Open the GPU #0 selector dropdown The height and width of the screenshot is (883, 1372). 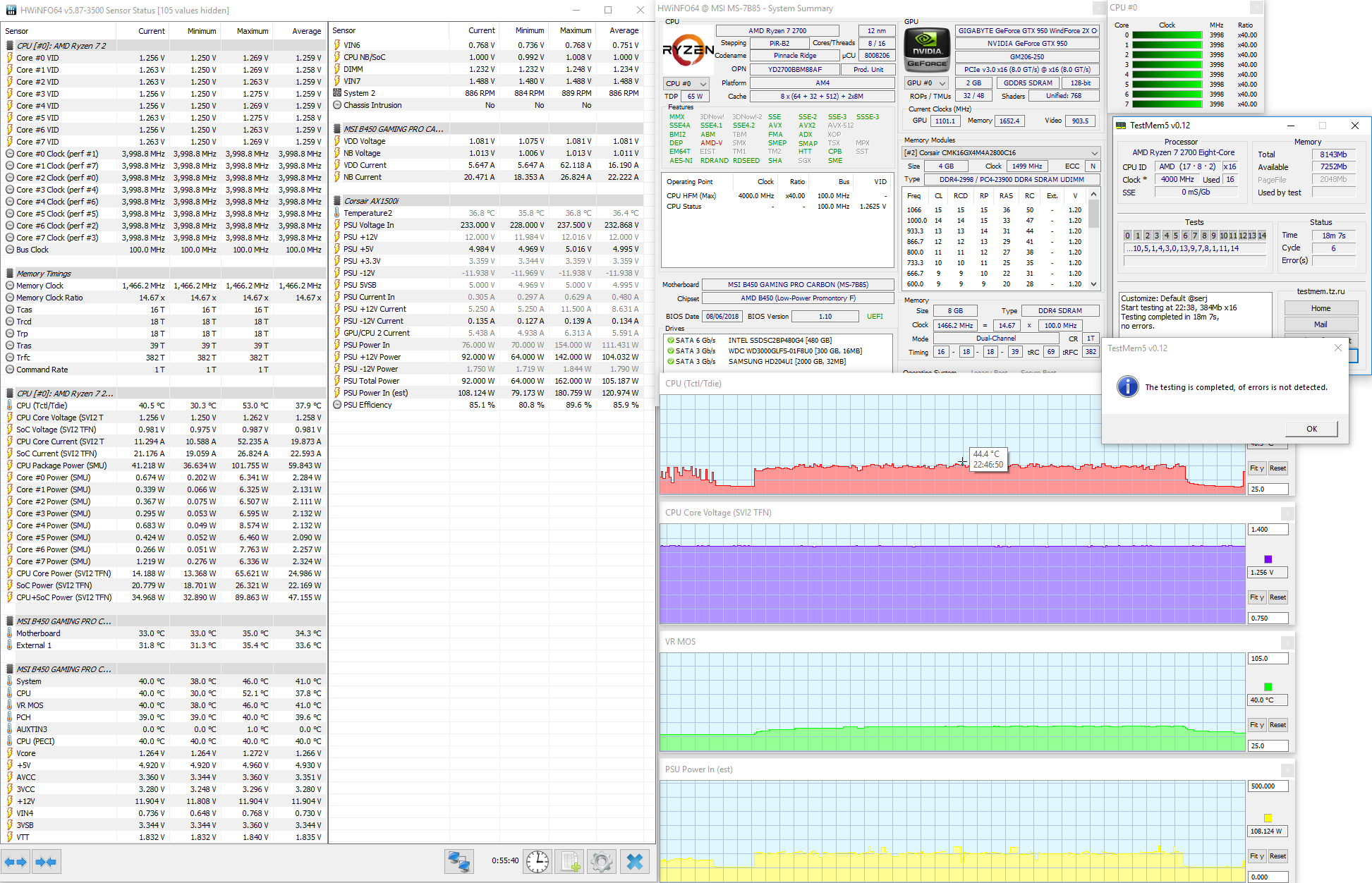coord(926,83)
